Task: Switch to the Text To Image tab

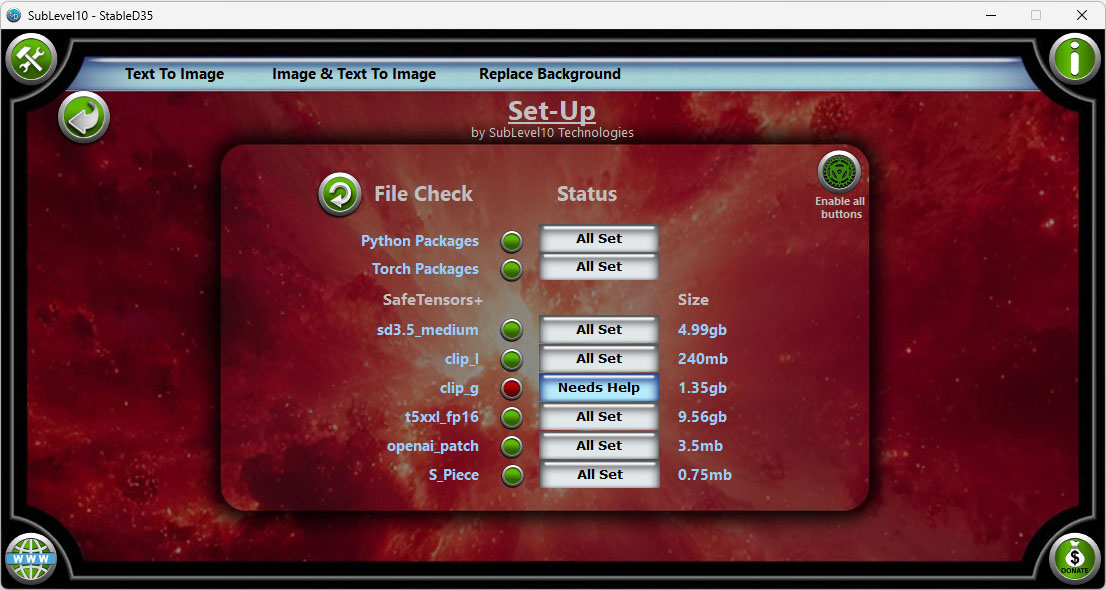Action: [x=174, y=73]
